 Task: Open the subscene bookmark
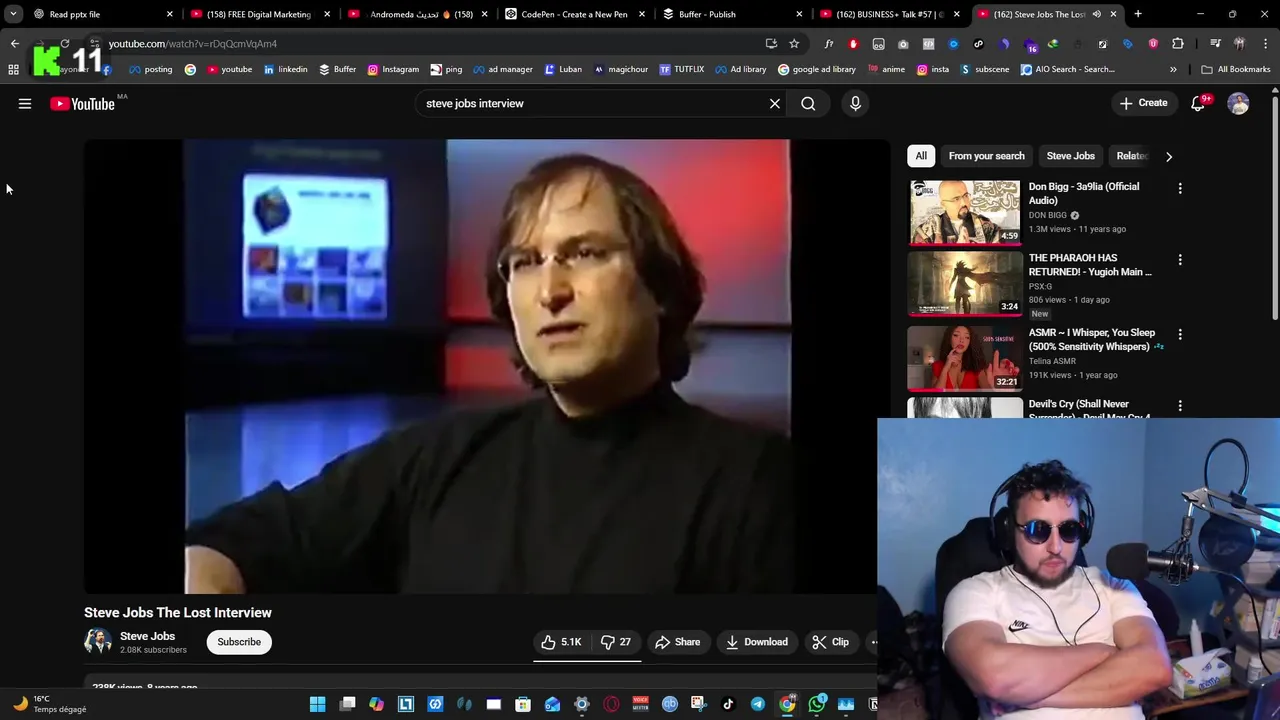click(985, 69)
